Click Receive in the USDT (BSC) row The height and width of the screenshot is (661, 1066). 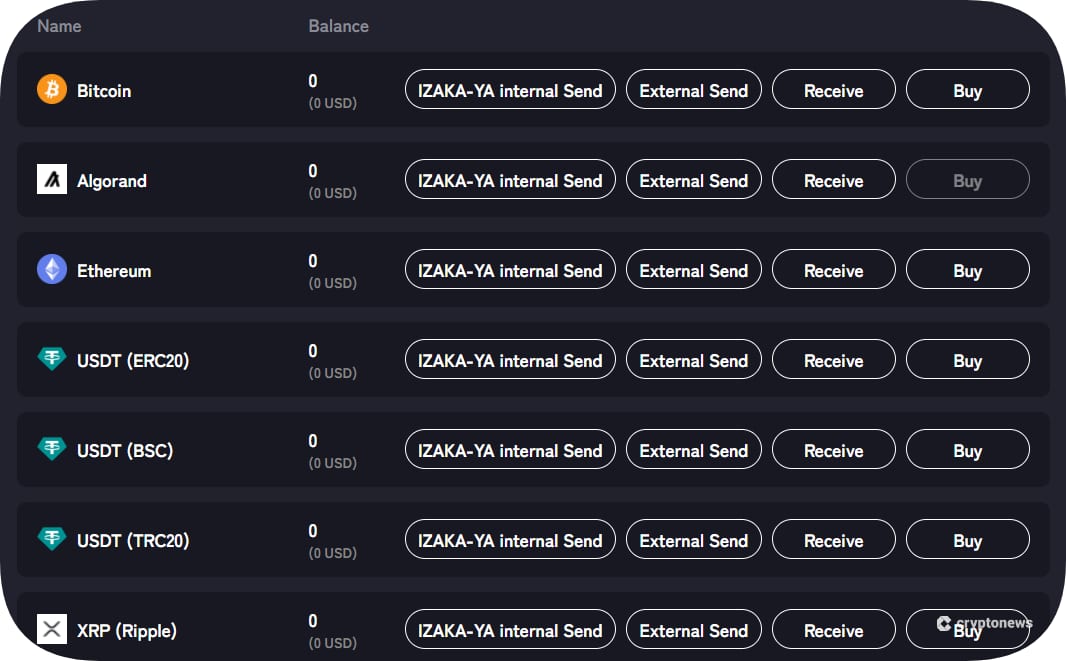833,449
